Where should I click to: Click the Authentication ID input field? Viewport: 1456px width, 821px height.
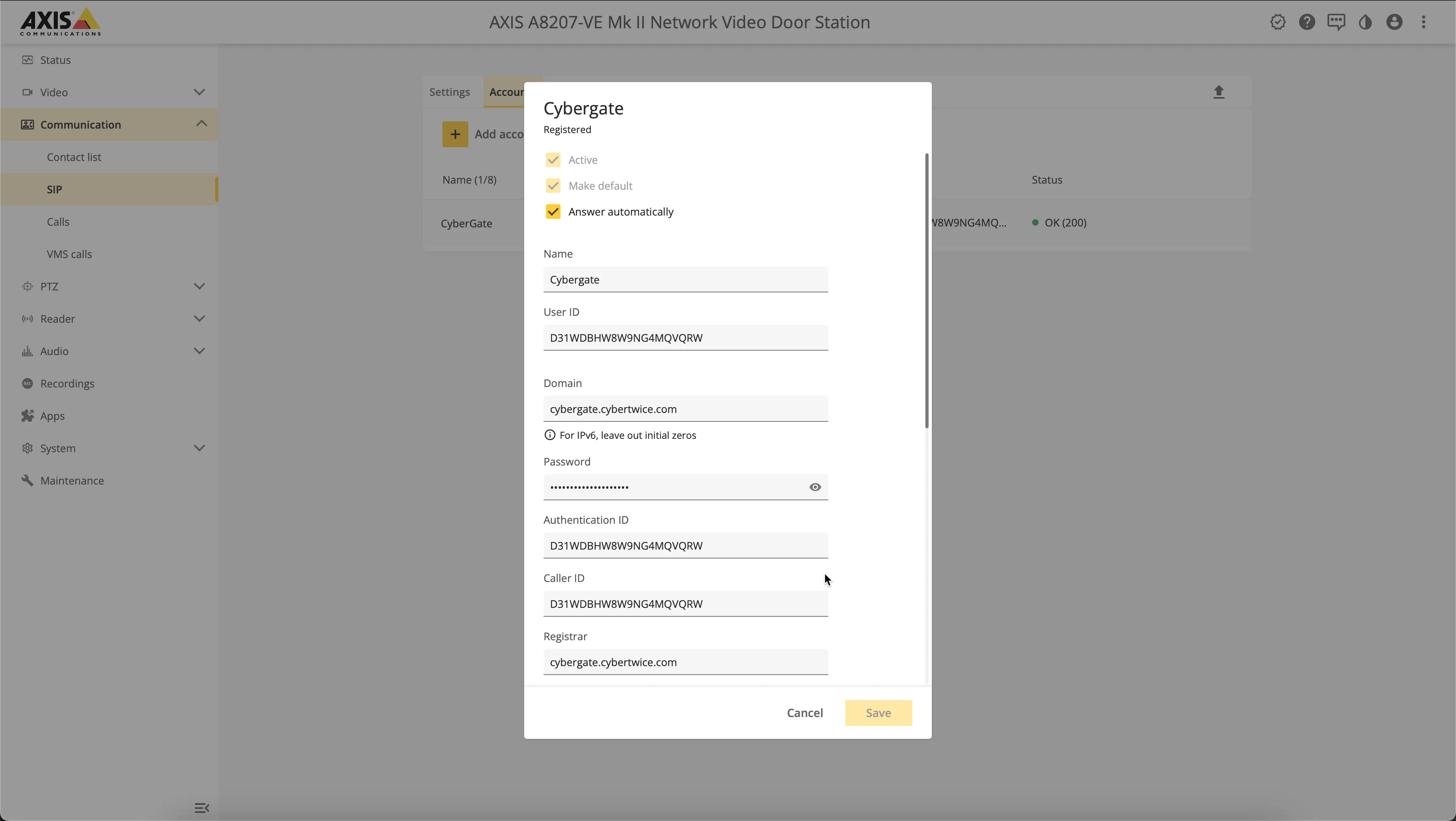point(686,546)
